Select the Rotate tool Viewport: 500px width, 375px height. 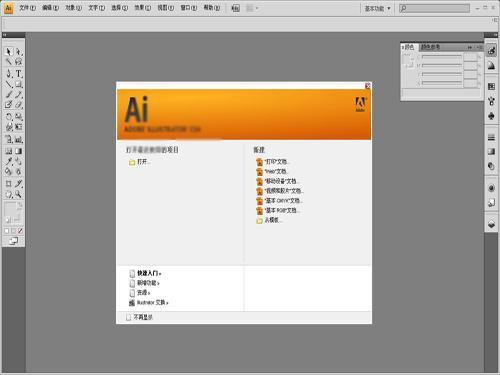pos(9,117)
